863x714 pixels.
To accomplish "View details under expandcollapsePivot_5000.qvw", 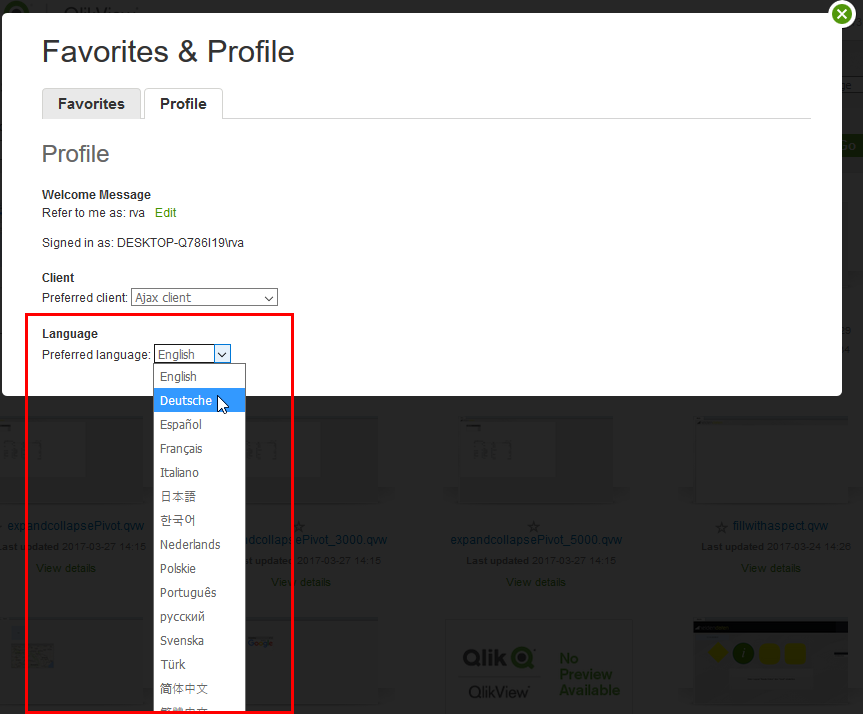I will tap(536, 582).
